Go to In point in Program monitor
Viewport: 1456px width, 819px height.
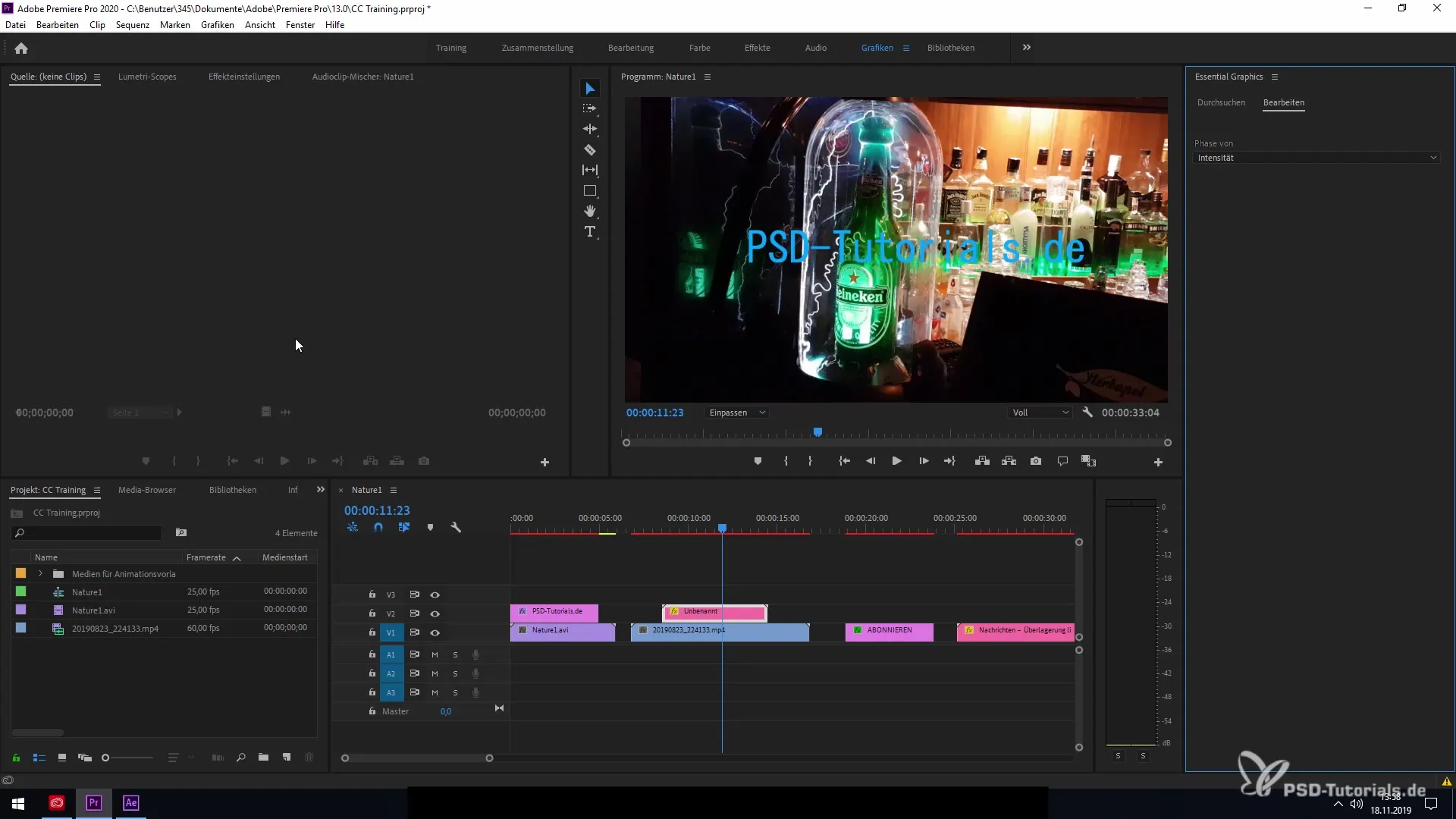tap(844, 461)
